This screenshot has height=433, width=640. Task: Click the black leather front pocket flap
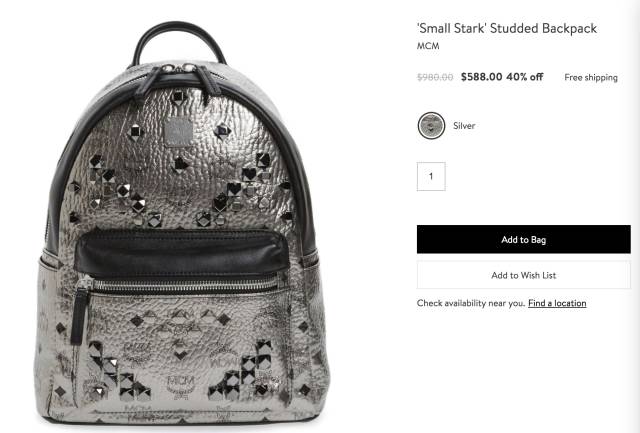(x=182, y=253)
